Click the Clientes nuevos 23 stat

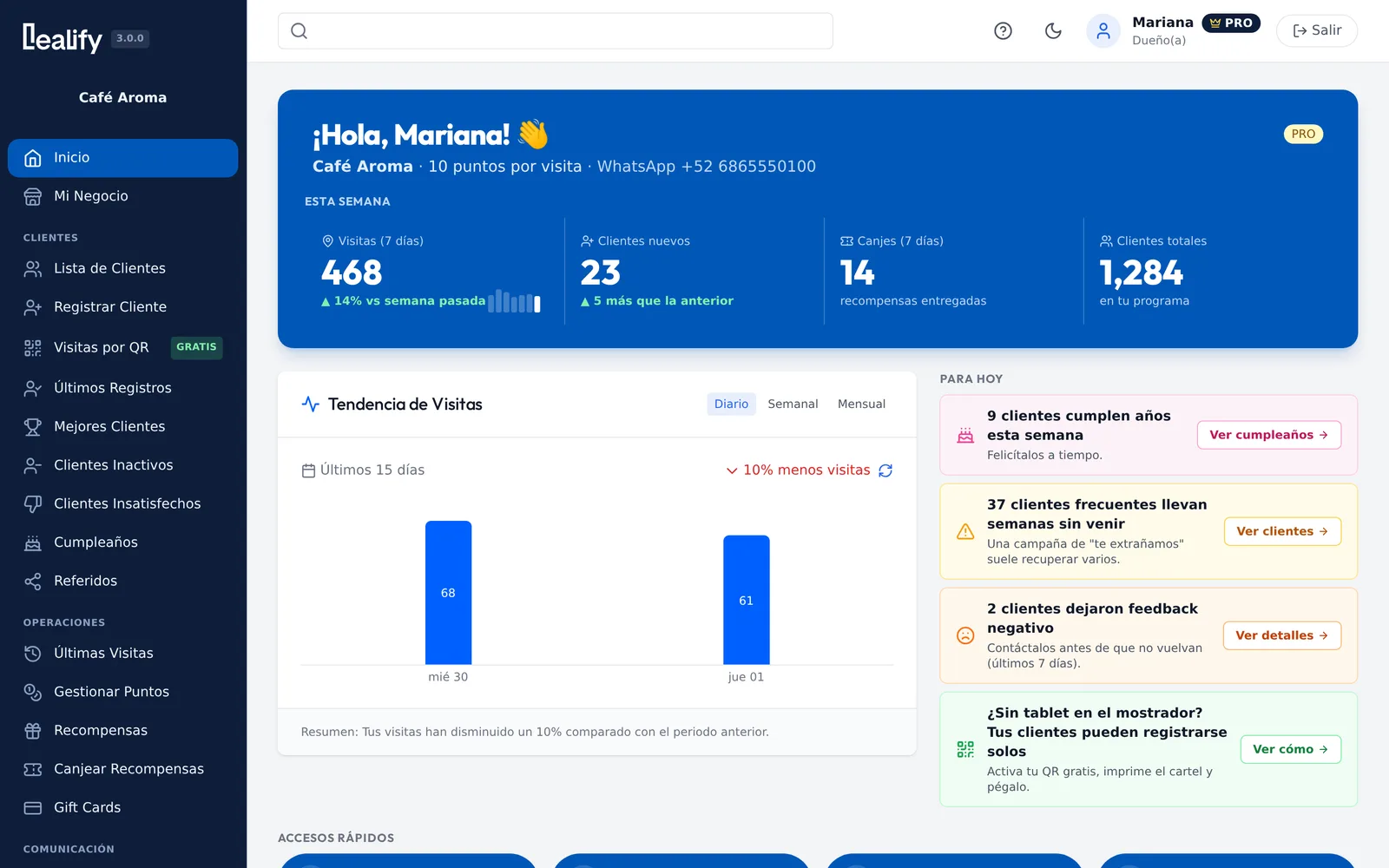[x=694, y=272]
